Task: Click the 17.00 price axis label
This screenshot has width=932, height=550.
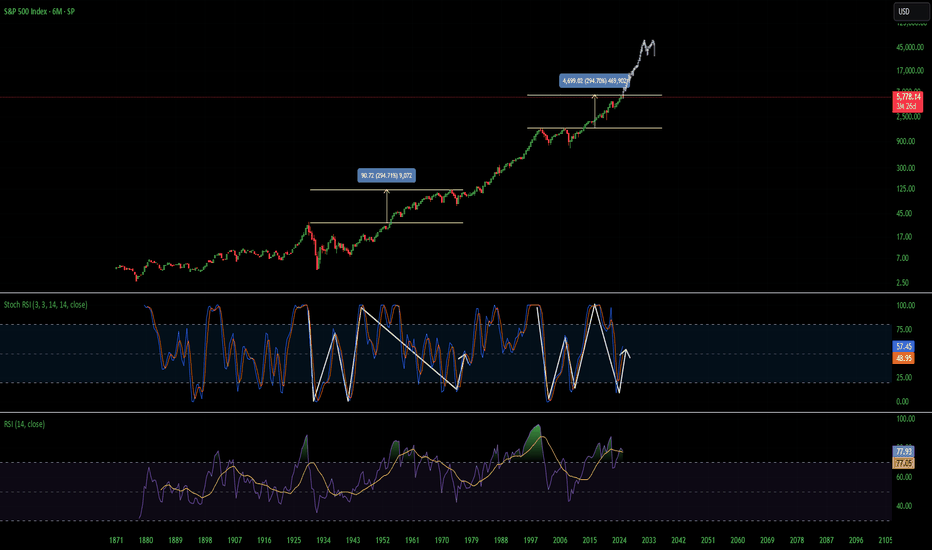Action: [x=904, y=237]
